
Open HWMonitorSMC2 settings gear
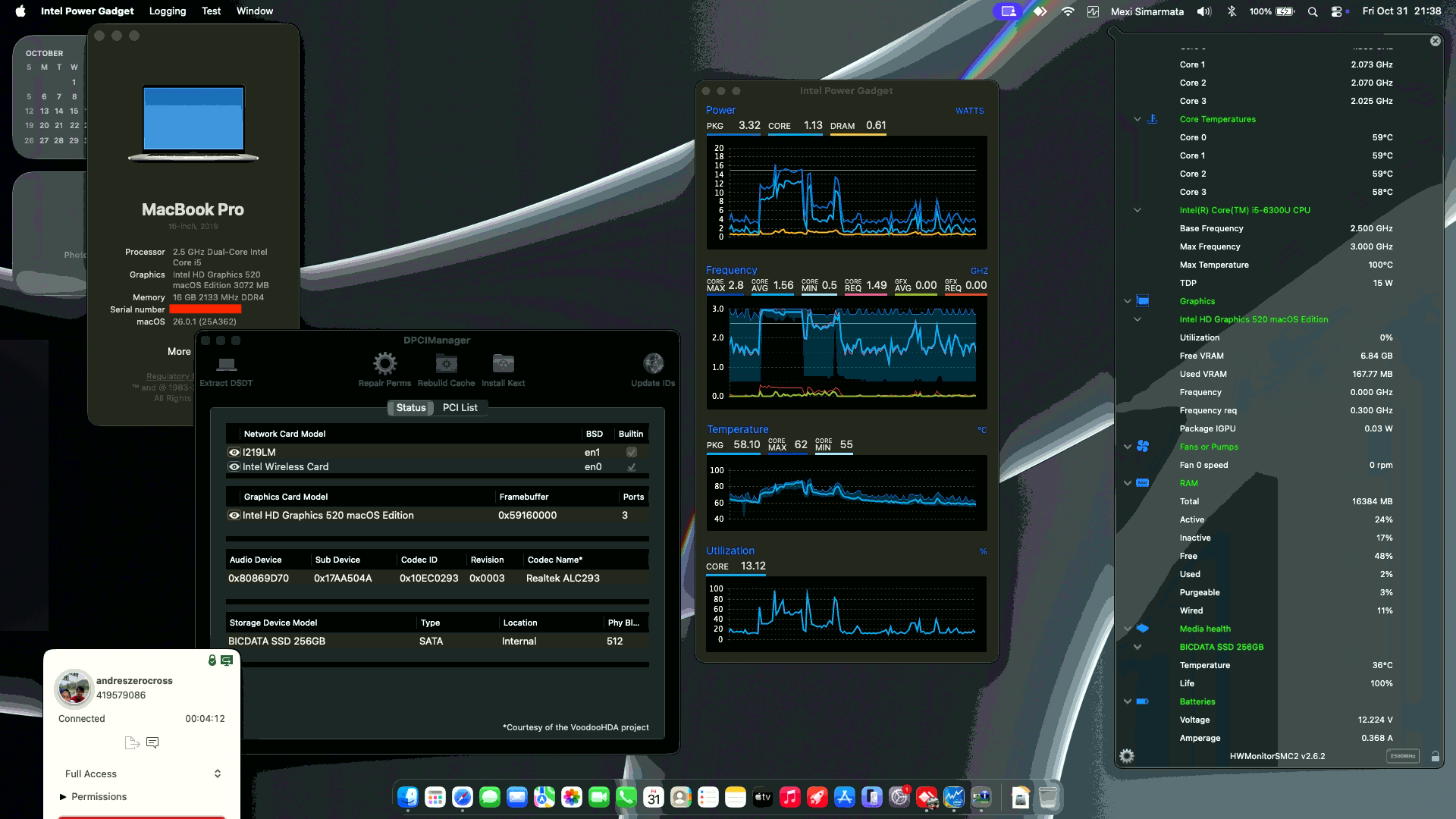coord(1127,756)
